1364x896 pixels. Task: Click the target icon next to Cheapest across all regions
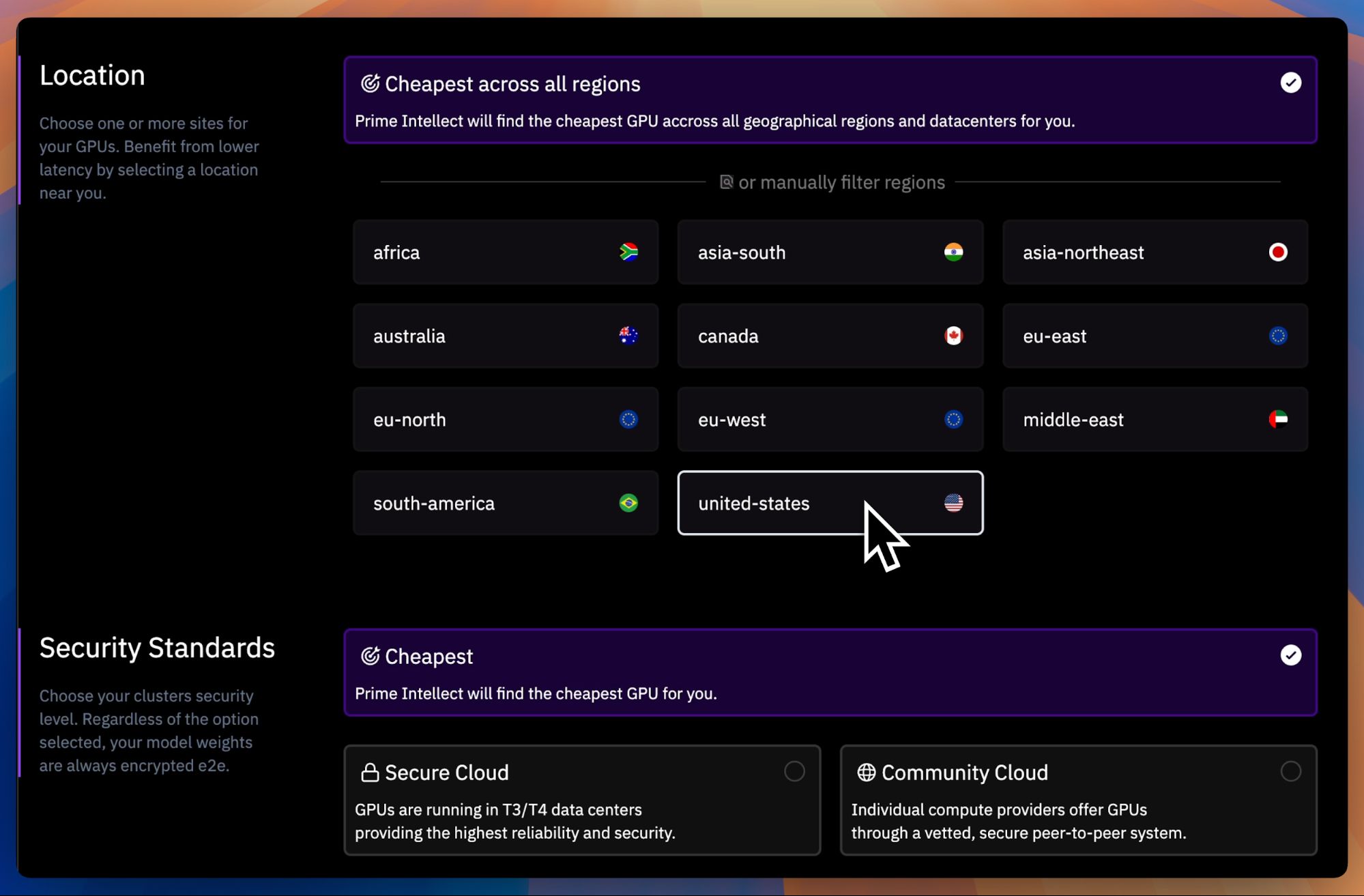coord(370,83)
